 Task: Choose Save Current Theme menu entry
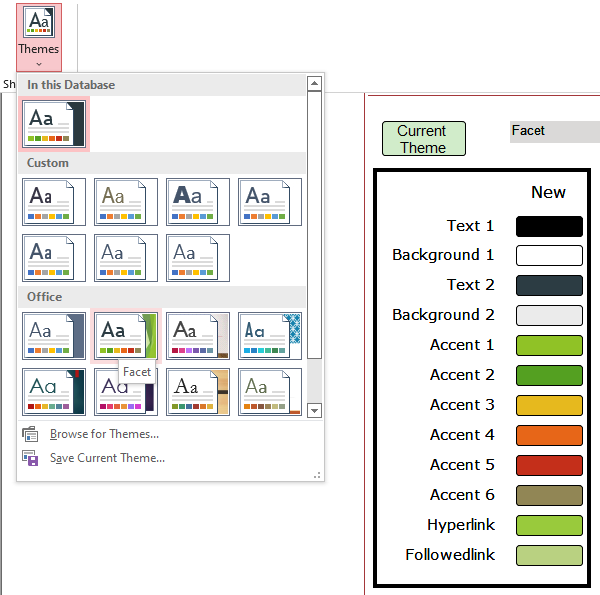click(107, 458)
